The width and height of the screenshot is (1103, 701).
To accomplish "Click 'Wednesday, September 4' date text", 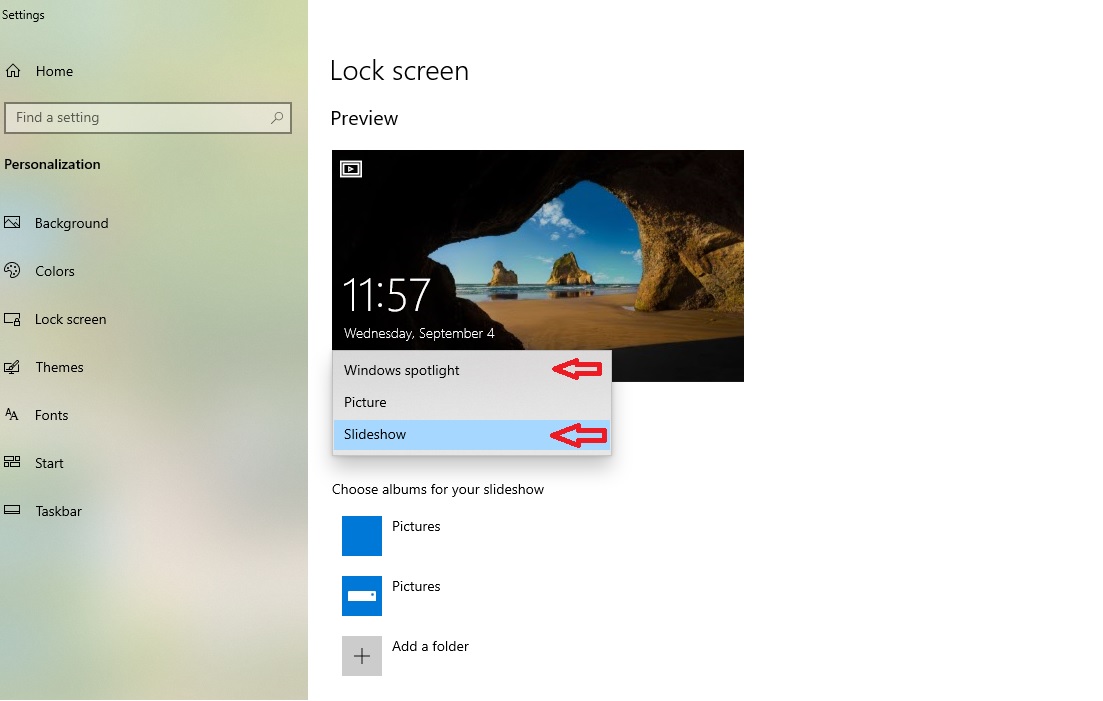I will click(x=419, y=333).
